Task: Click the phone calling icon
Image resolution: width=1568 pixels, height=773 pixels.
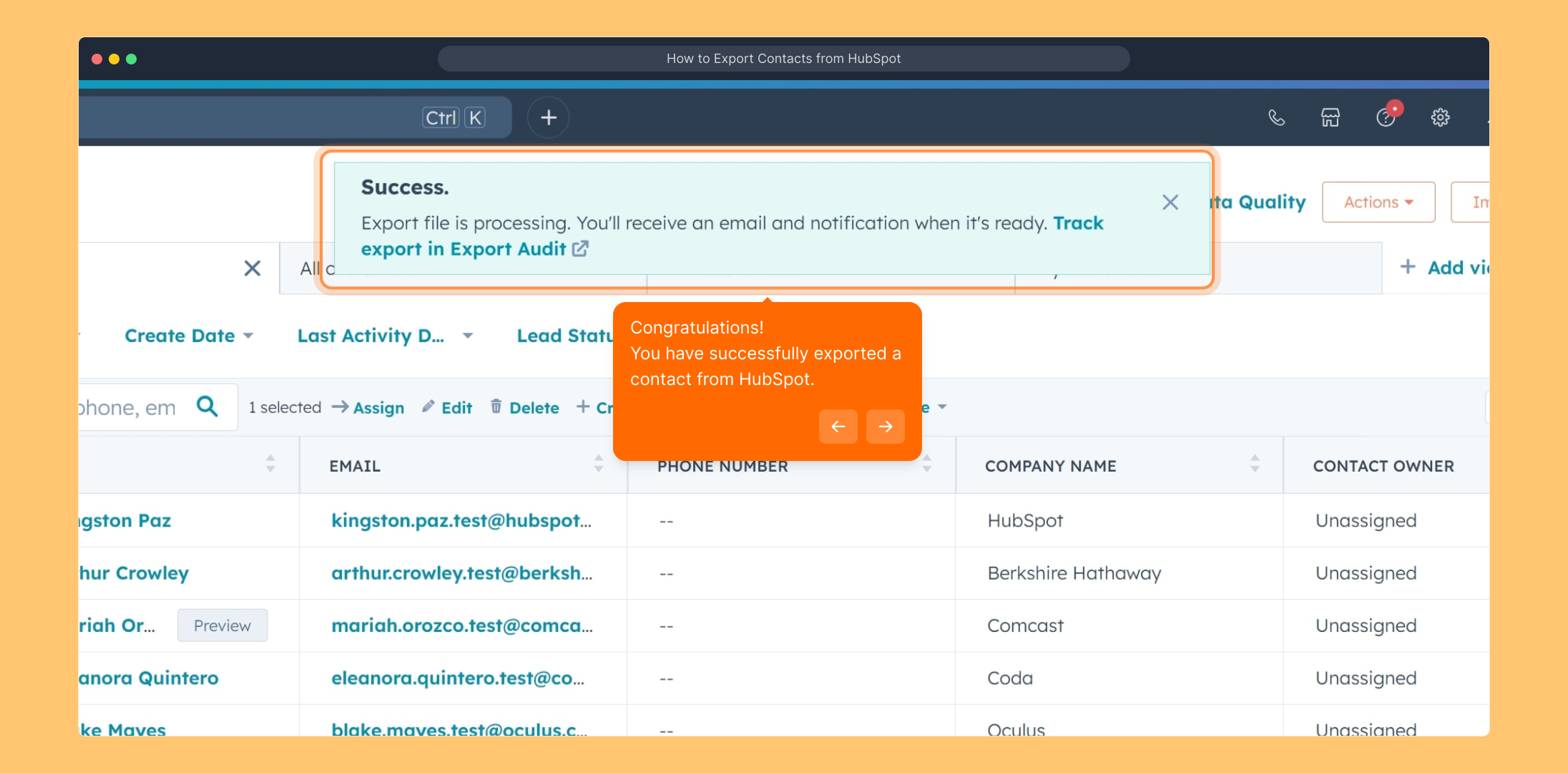Action: tap(1276, 117)
